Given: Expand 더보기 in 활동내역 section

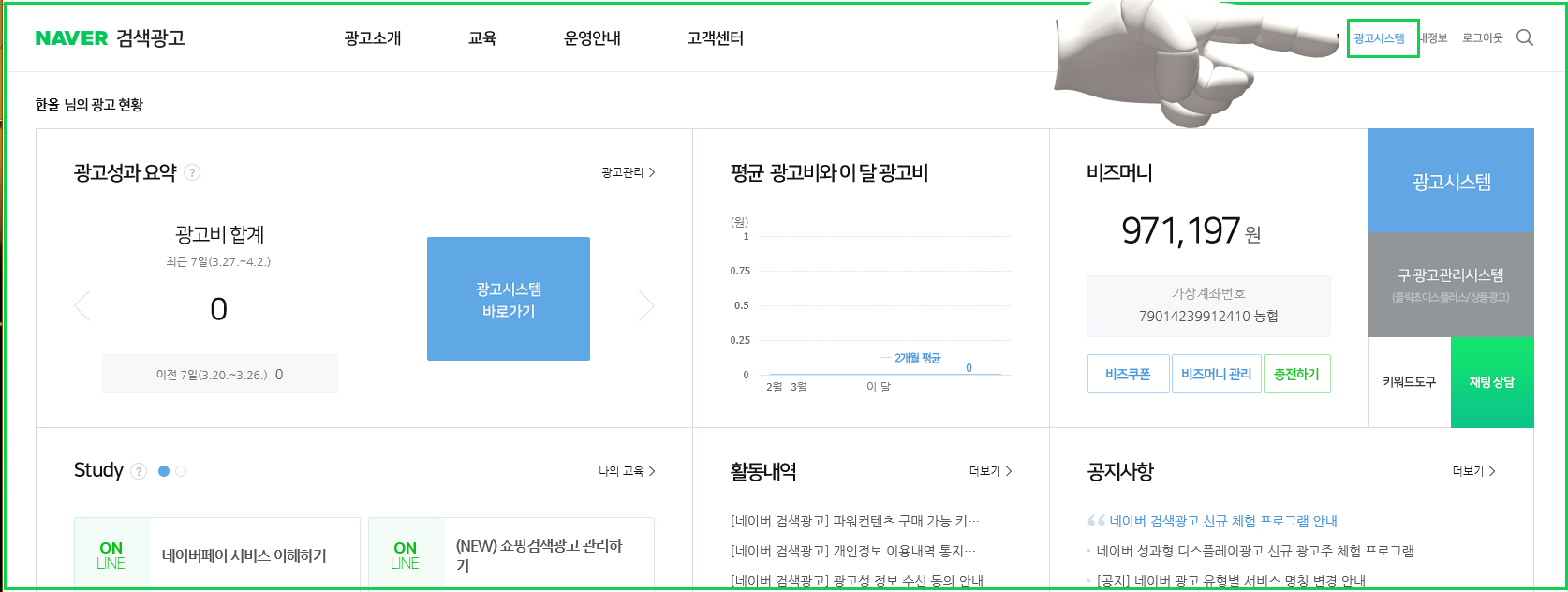Looking at the screenshot, I should pos(990,471).
